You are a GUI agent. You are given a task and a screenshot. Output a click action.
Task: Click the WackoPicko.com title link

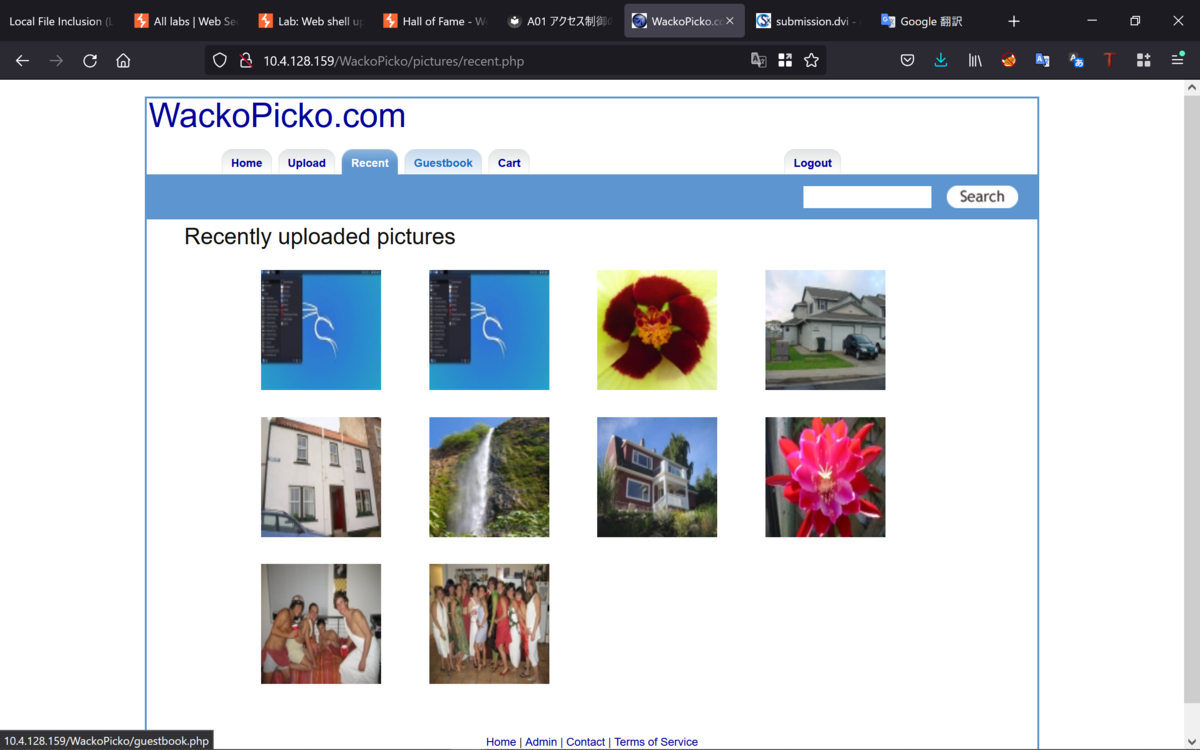tap(277, 116)
